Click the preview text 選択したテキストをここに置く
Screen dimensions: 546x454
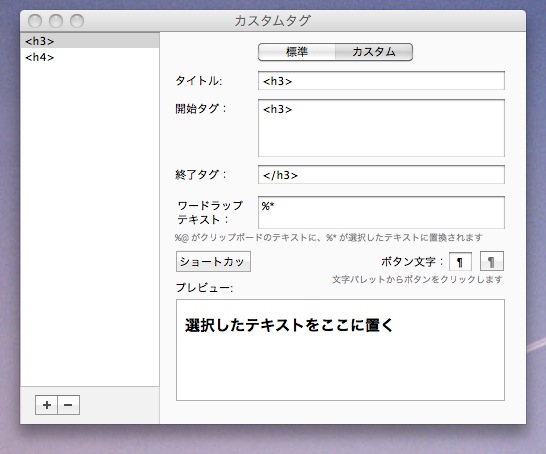point(289,326)
